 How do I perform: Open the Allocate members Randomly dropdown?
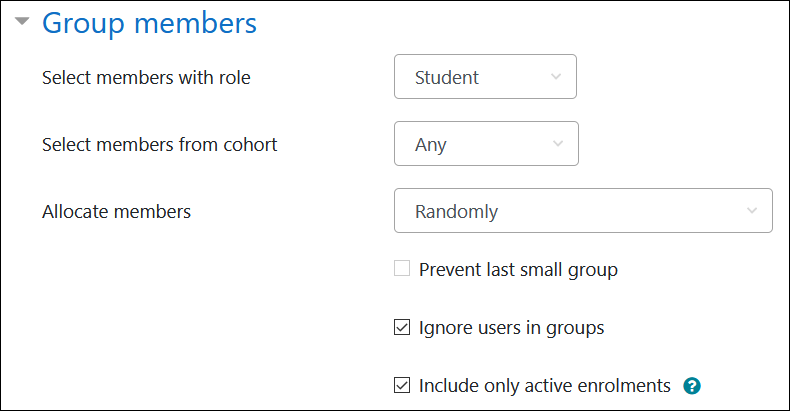[583, 211]
